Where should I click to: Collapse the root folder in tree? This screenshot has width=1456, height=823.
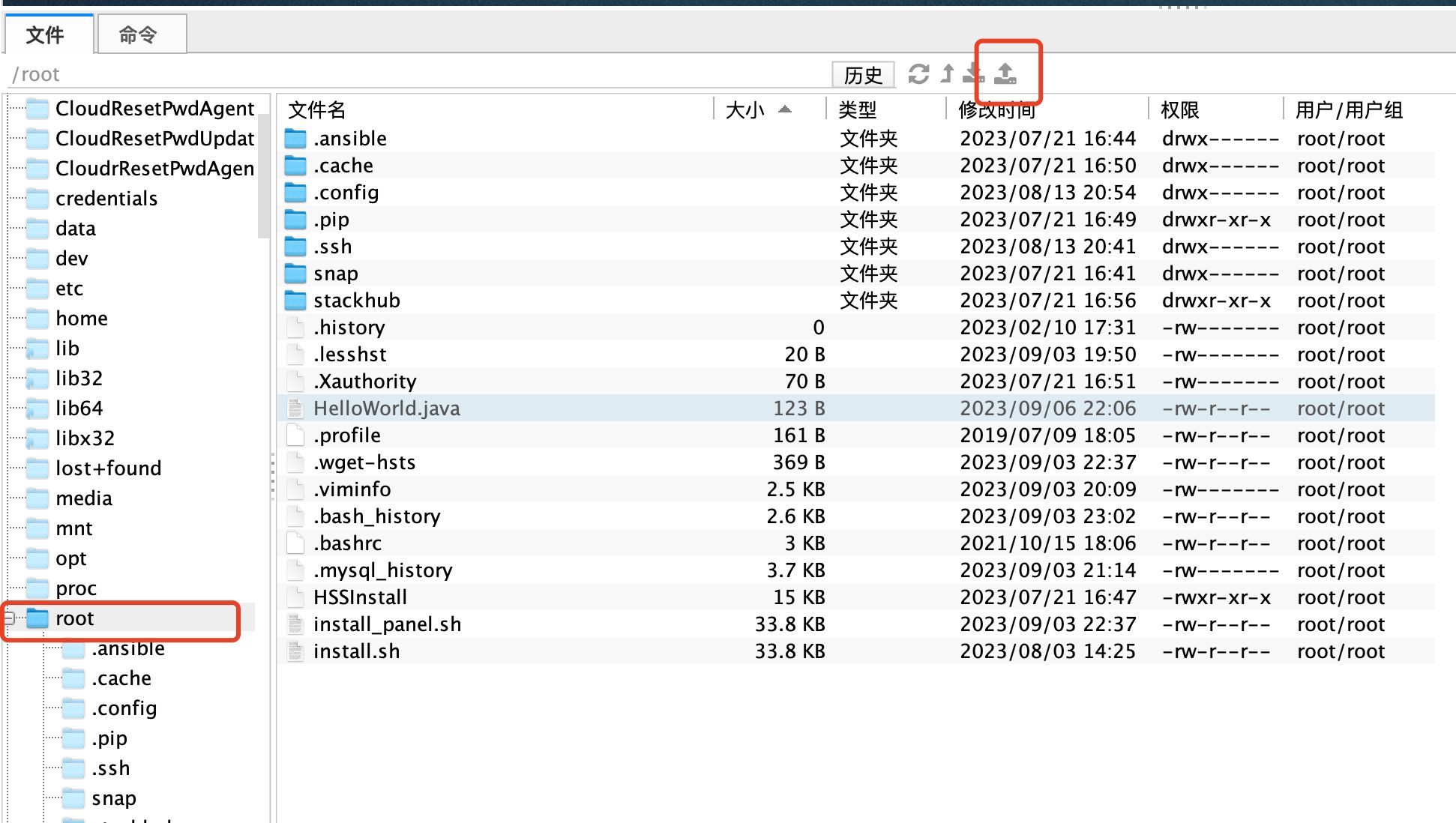pyautogui.click(x=9, y=618)
